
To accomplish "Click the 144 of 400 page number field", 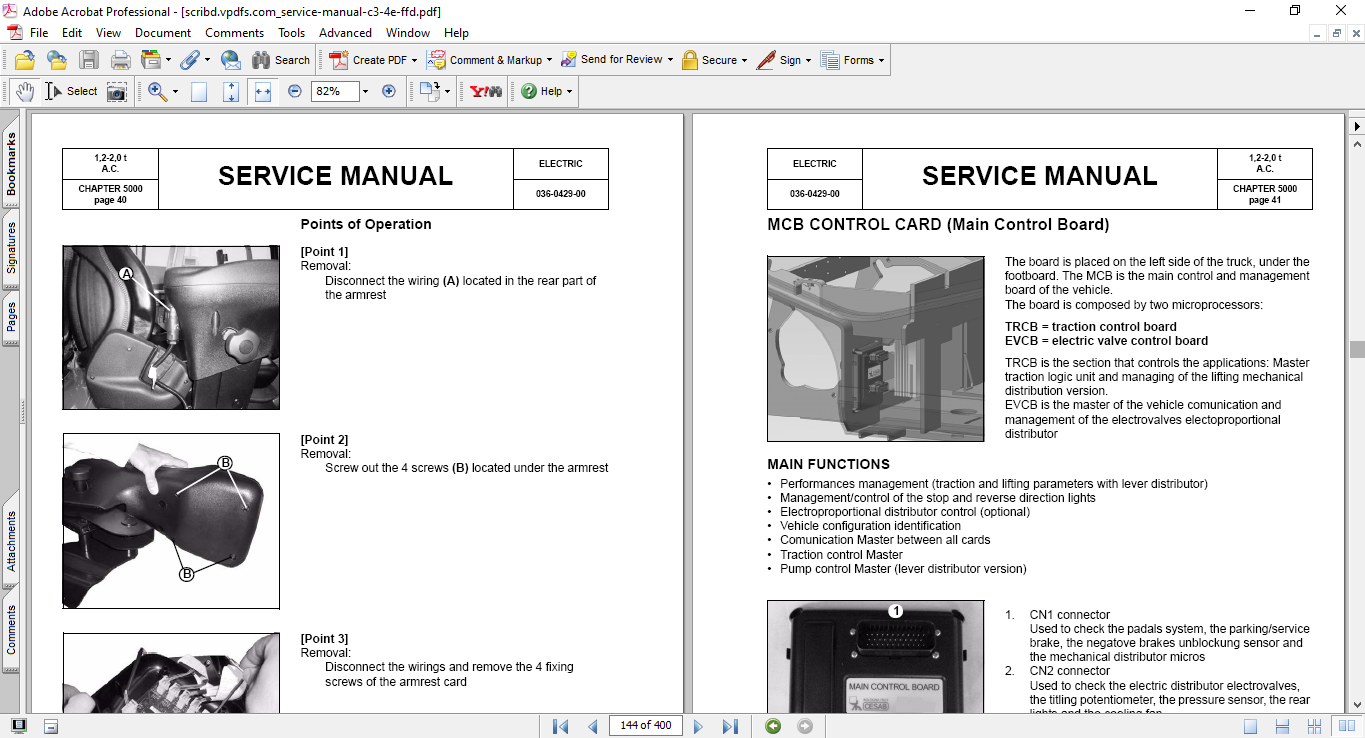I will click(646, 725).
